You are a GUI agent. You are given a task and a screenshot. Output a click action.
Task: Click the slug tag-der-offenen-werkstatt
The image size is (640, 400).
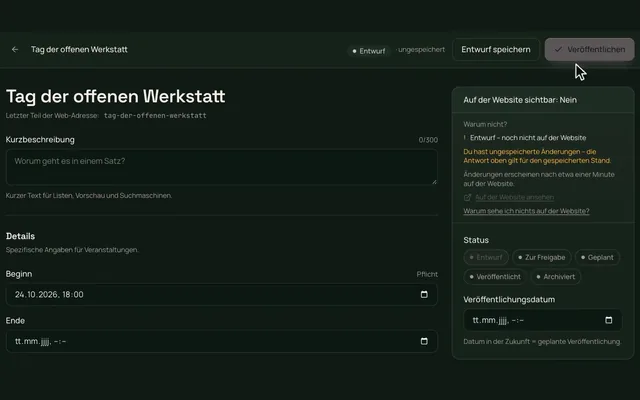click(x=155, y=116)
